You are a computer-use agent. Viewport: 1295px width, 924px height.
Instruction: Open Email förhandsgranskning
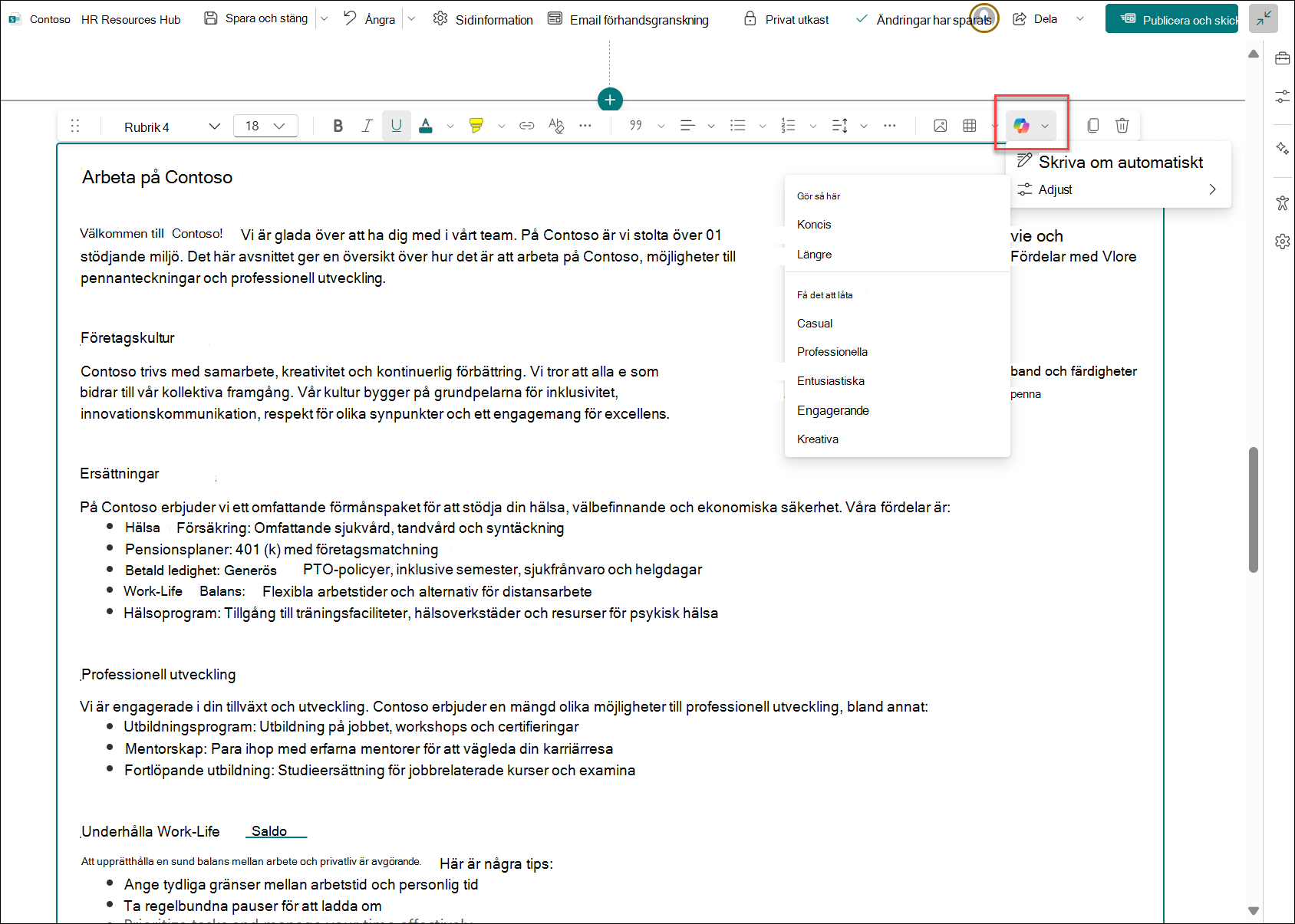click(x=628, y=19)
